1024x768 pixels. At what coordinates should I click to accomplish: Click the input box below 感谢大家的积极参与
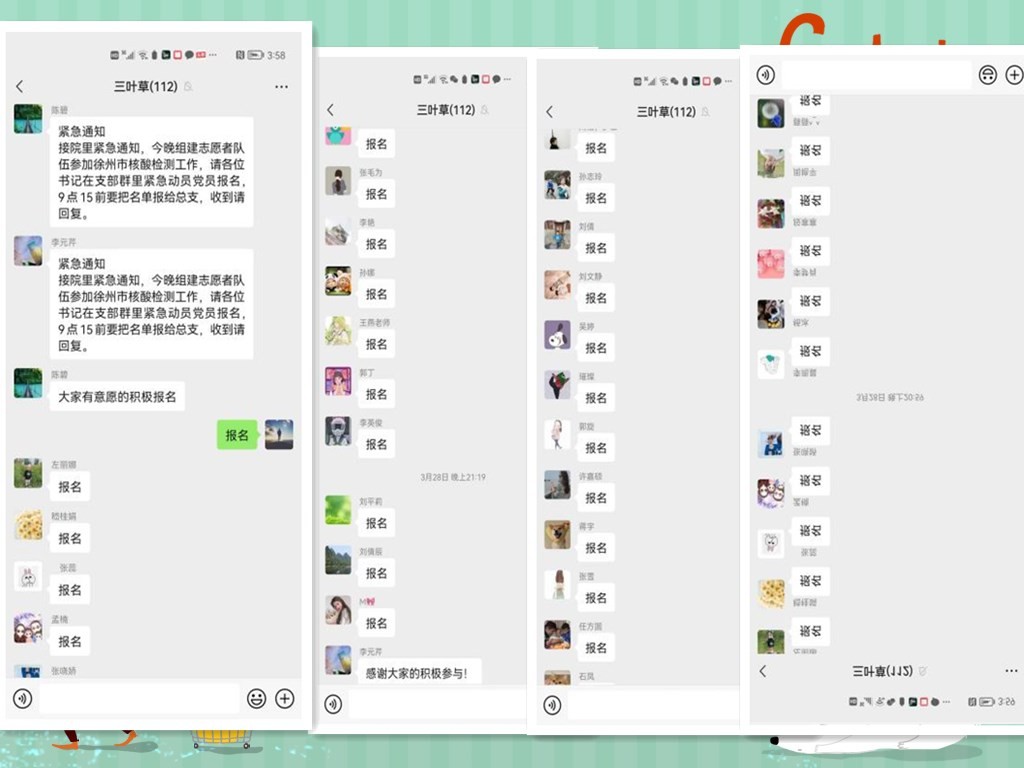(436, 705)
